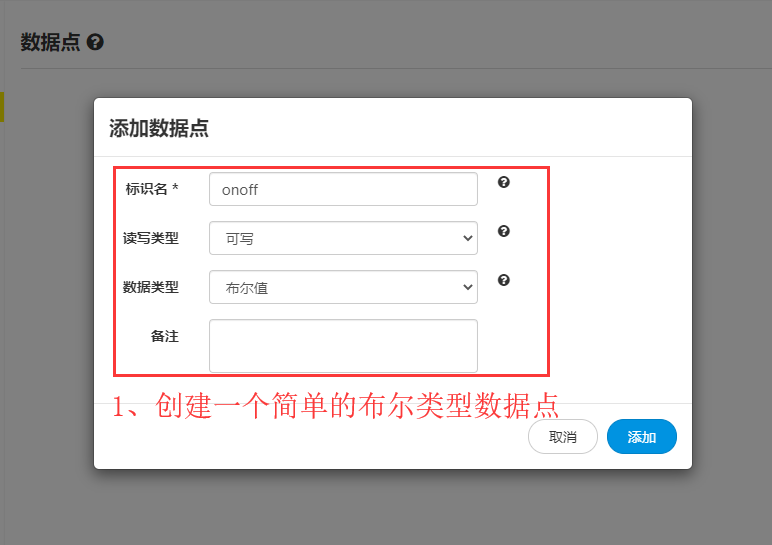Viewport: 772px width, 545px height.
Task: Click the arrow on the 读写类型 select
Action: (466, 238)
